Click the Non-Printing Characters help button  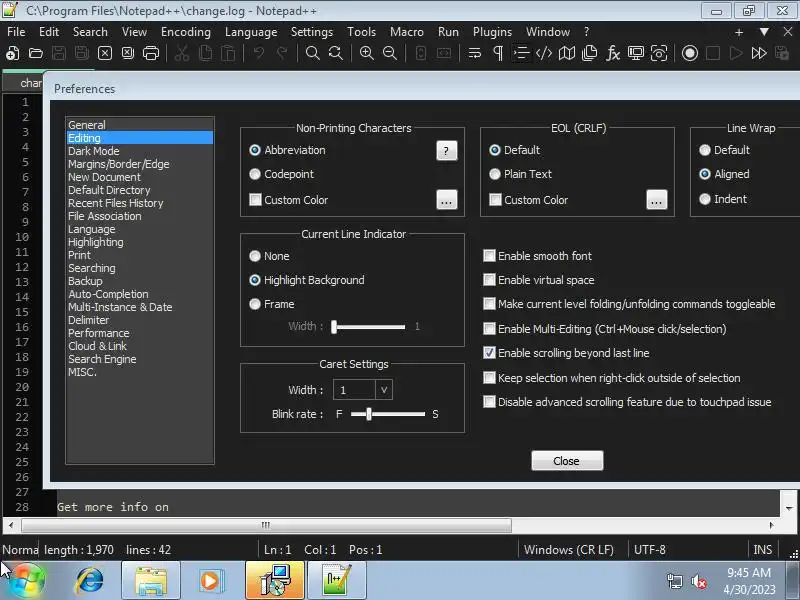(x=446, y=151)
